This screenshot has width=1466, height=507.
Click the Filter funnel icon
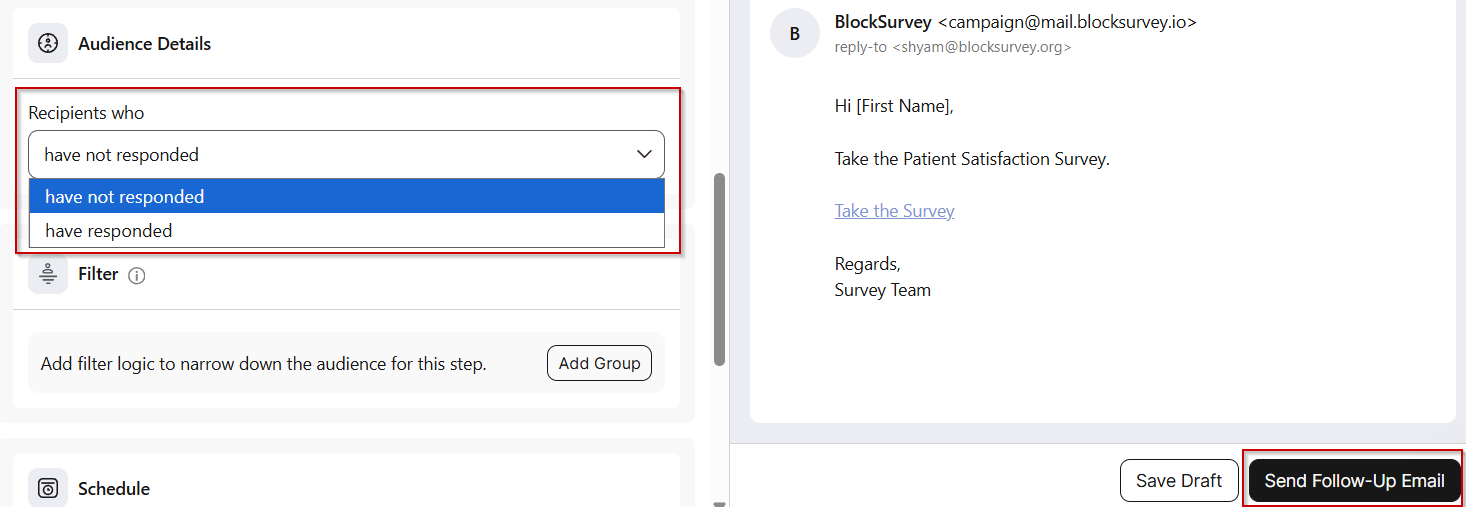[x=48, y=274]
